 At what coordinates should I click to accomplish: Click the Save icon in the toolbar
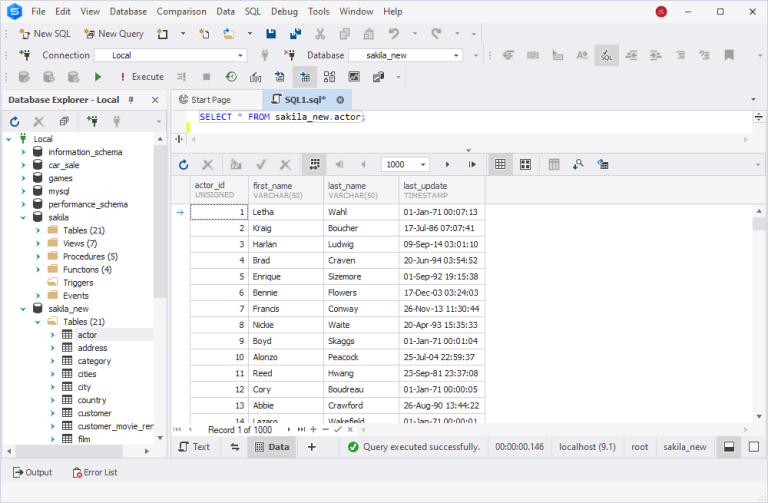tap(270, 33)
